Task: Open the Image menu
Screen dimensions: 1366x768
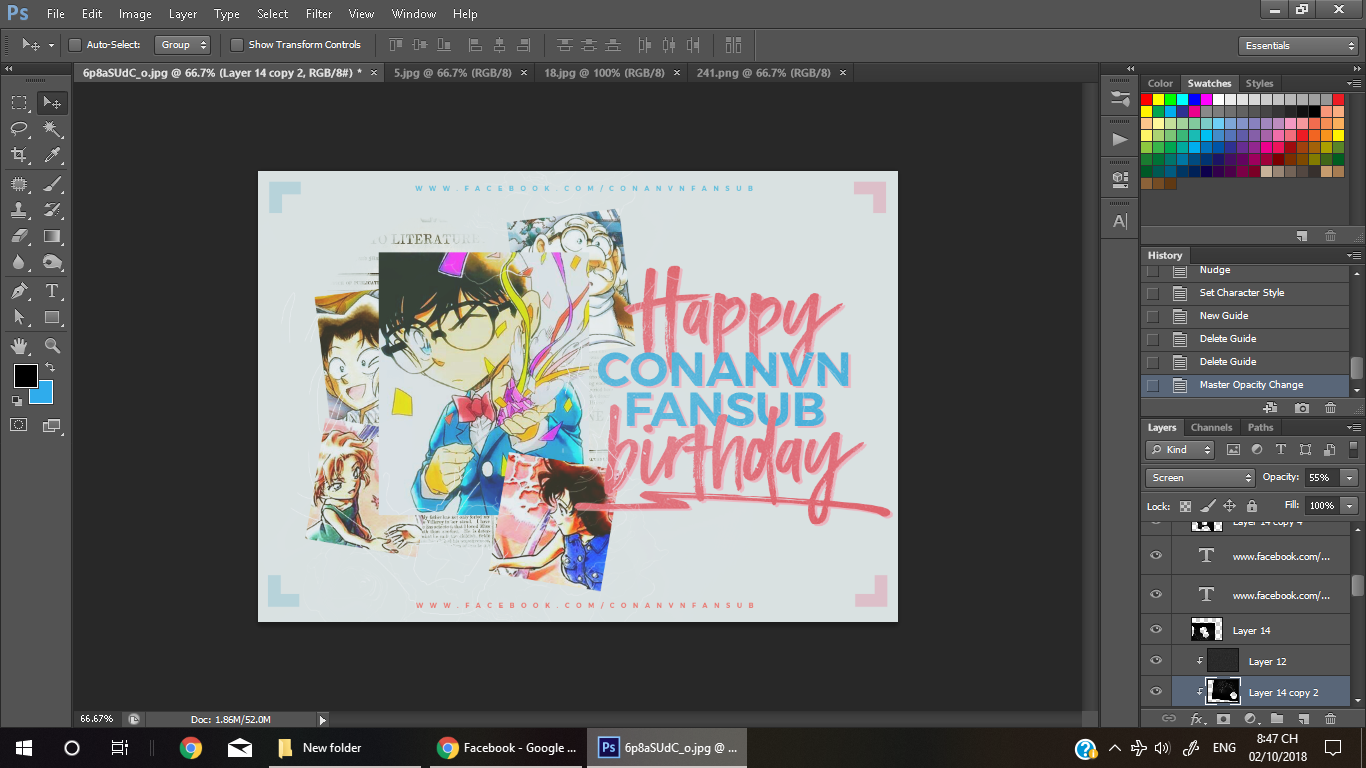Action: click(x=135, y=14)
